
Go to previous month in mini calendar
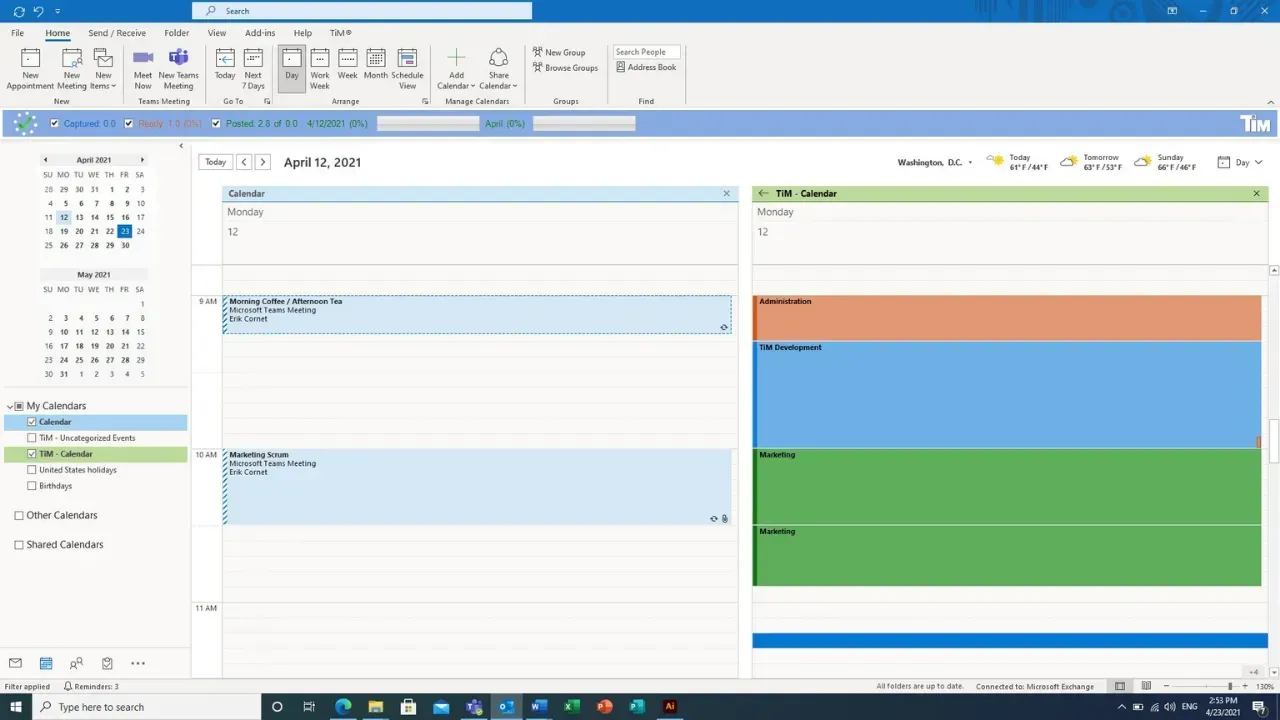click(x=45, y=160)
